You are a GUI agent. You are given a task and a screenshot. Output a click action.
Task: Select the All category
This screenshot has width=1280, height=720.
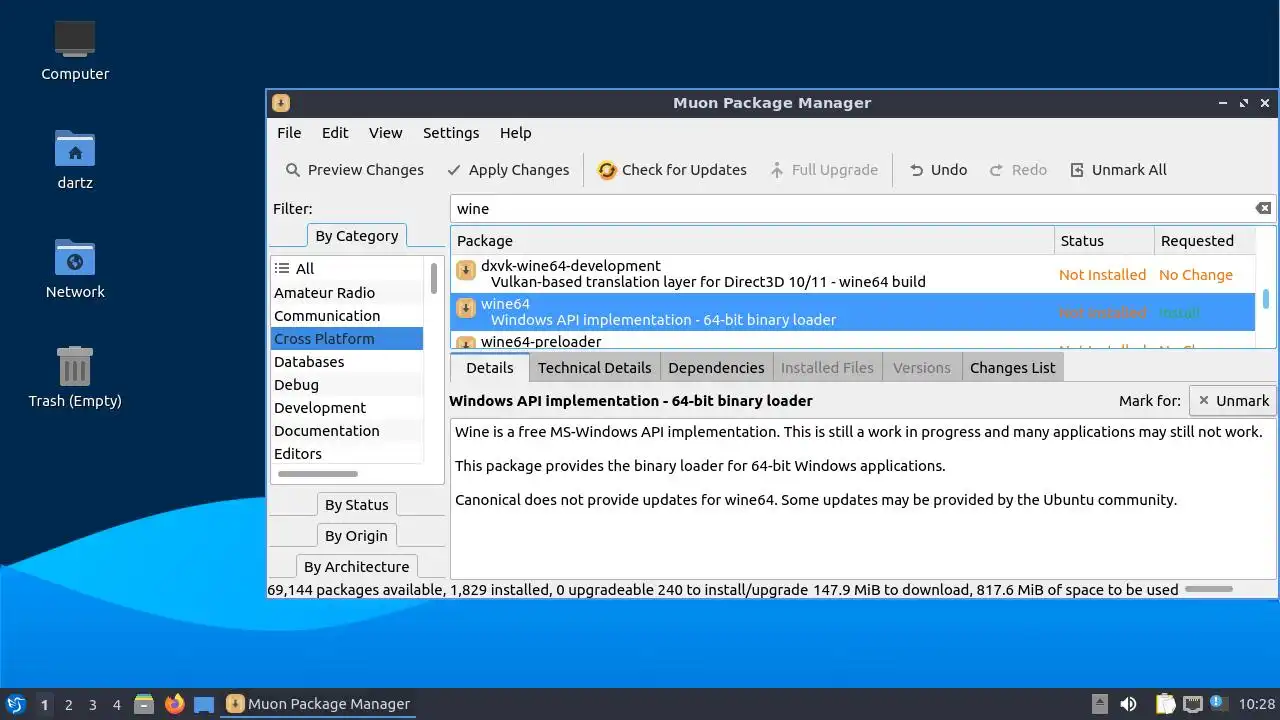click(347, 269)
